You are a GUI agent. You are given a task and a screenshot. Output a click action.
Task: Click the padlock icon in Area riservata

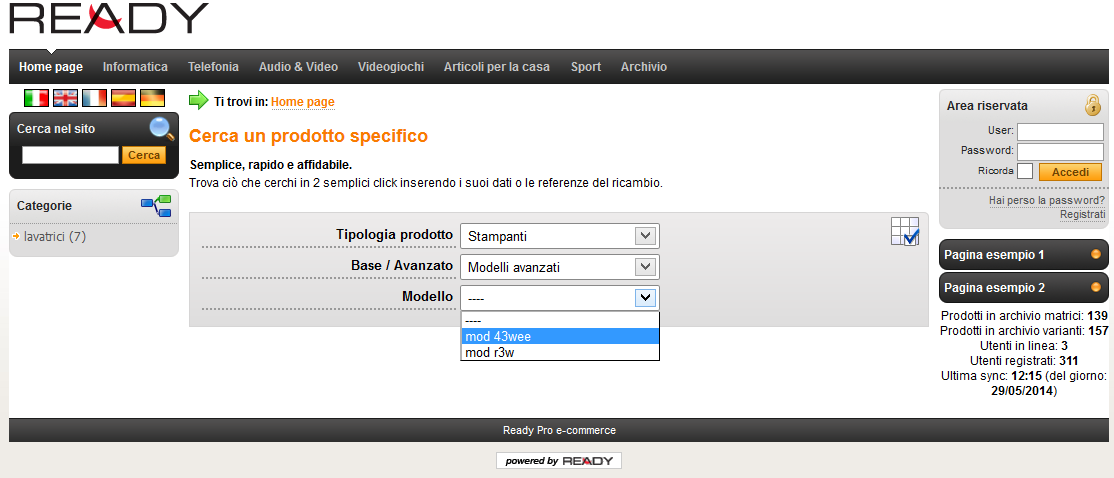coord(1092,104)
